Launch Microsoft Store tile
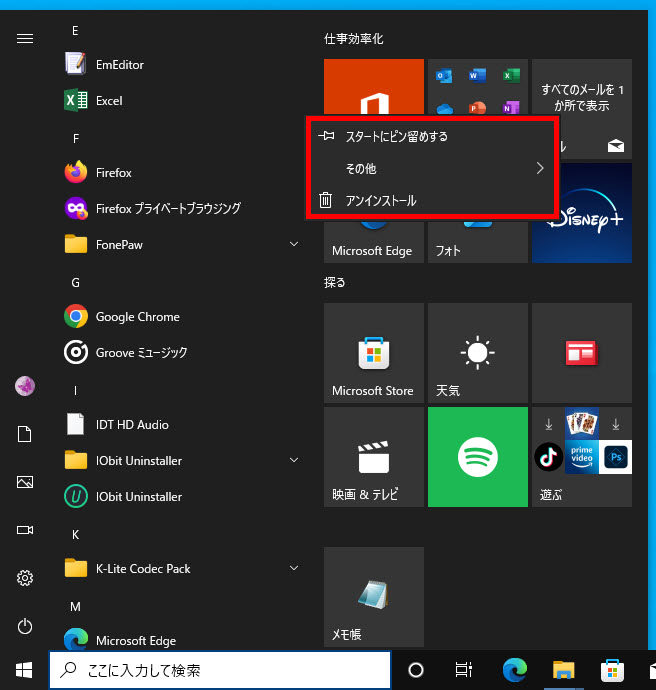Screen dimensions: 656x690 click(x=373, y=353)
